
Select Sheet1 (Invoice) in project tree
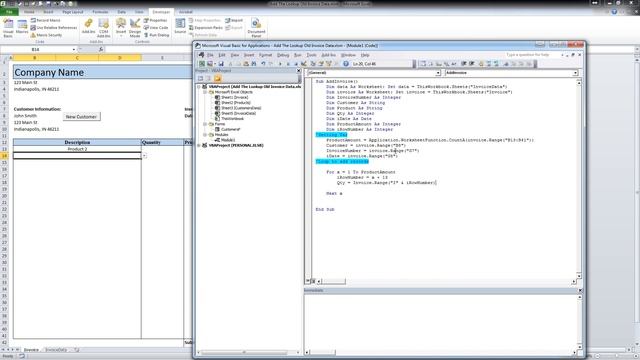(231, 98)
